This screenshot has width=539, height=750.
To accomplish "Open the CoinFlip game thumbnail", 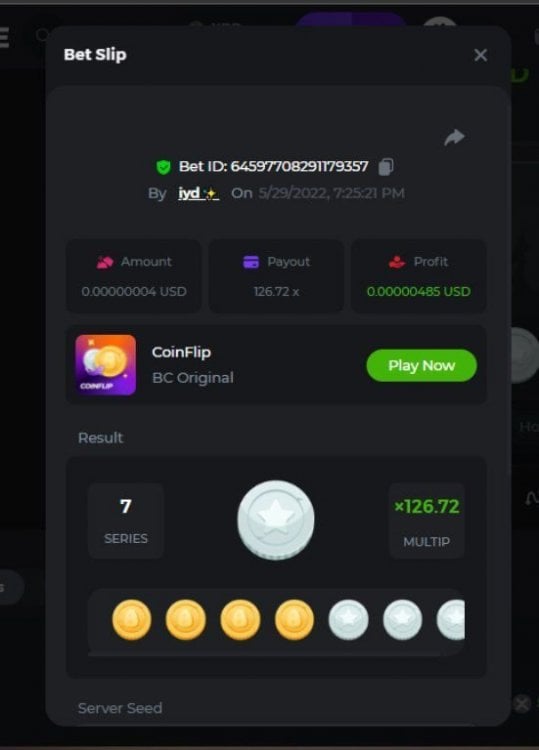I will pyautogui.click(x=106, y=365).
